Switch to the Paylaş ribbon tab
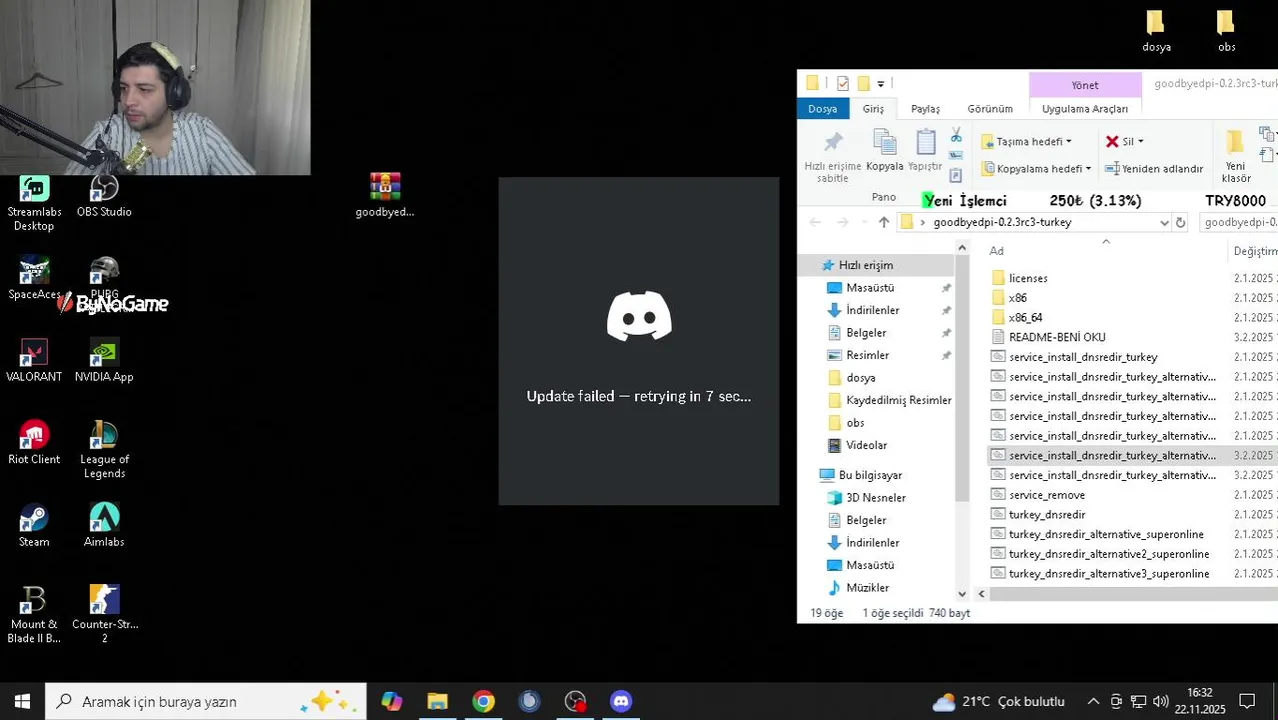The width and height of the screenshot is (1278, 720). point(925,108)
